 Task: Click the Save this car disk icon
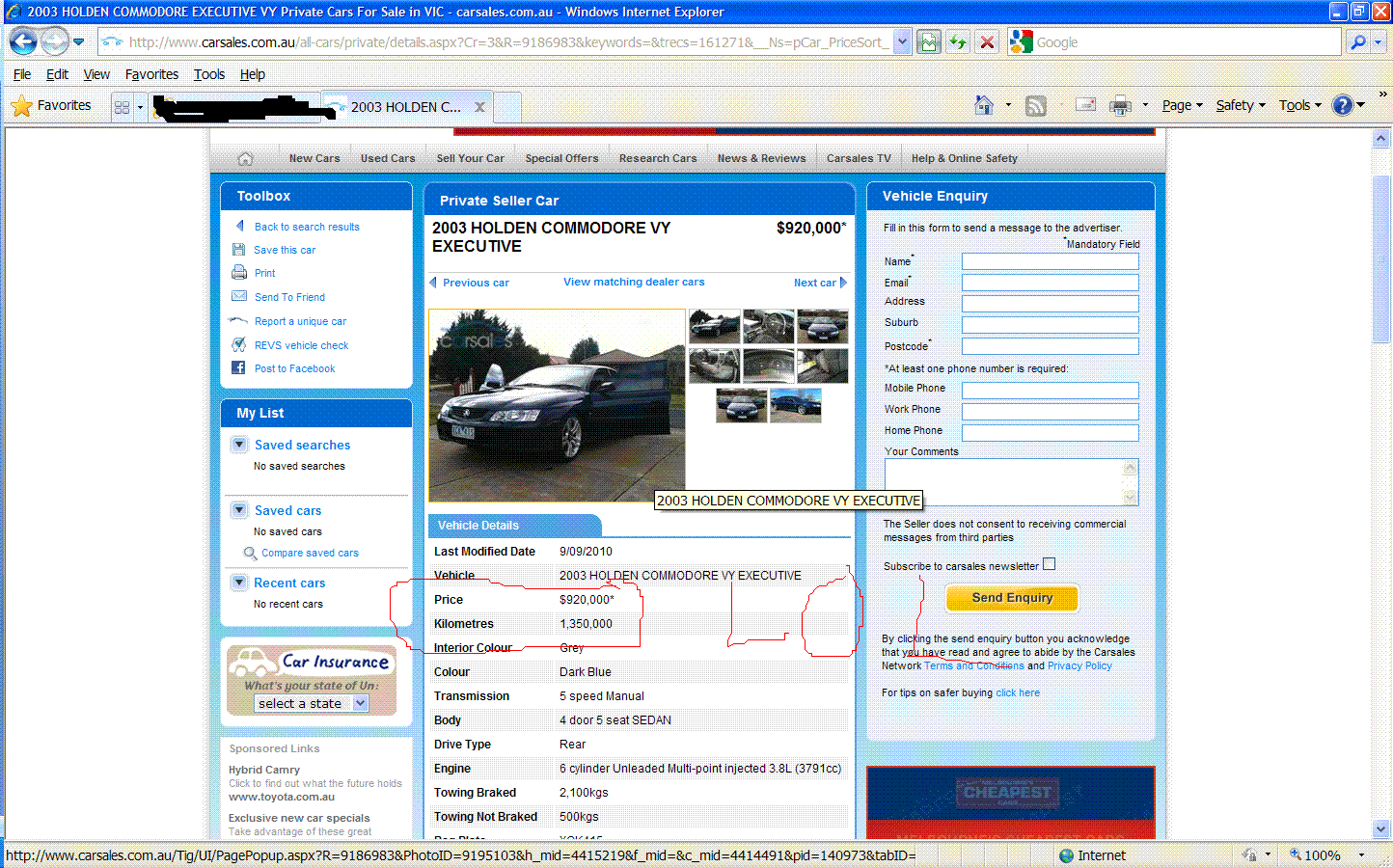[238, 249]
